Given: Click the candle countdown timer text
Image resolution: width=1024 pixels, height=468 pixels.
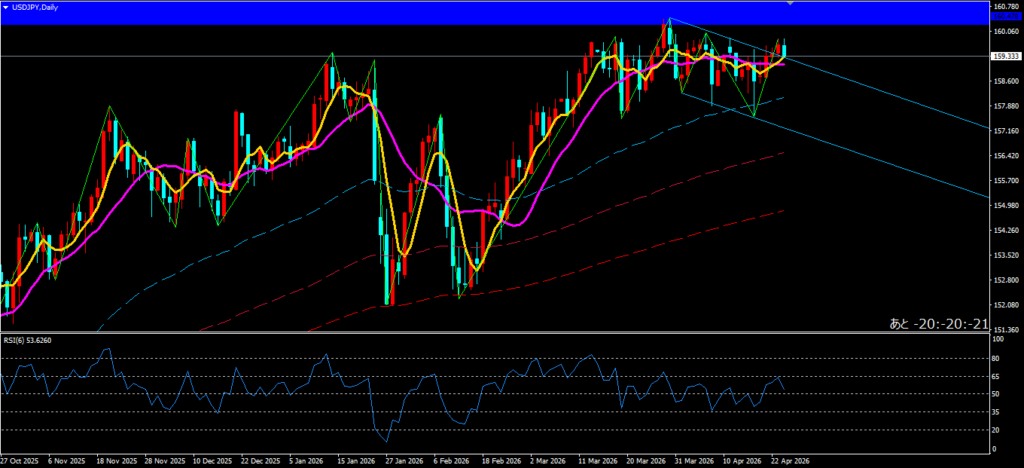Looking at the screenshot, I should coord(938,323).
